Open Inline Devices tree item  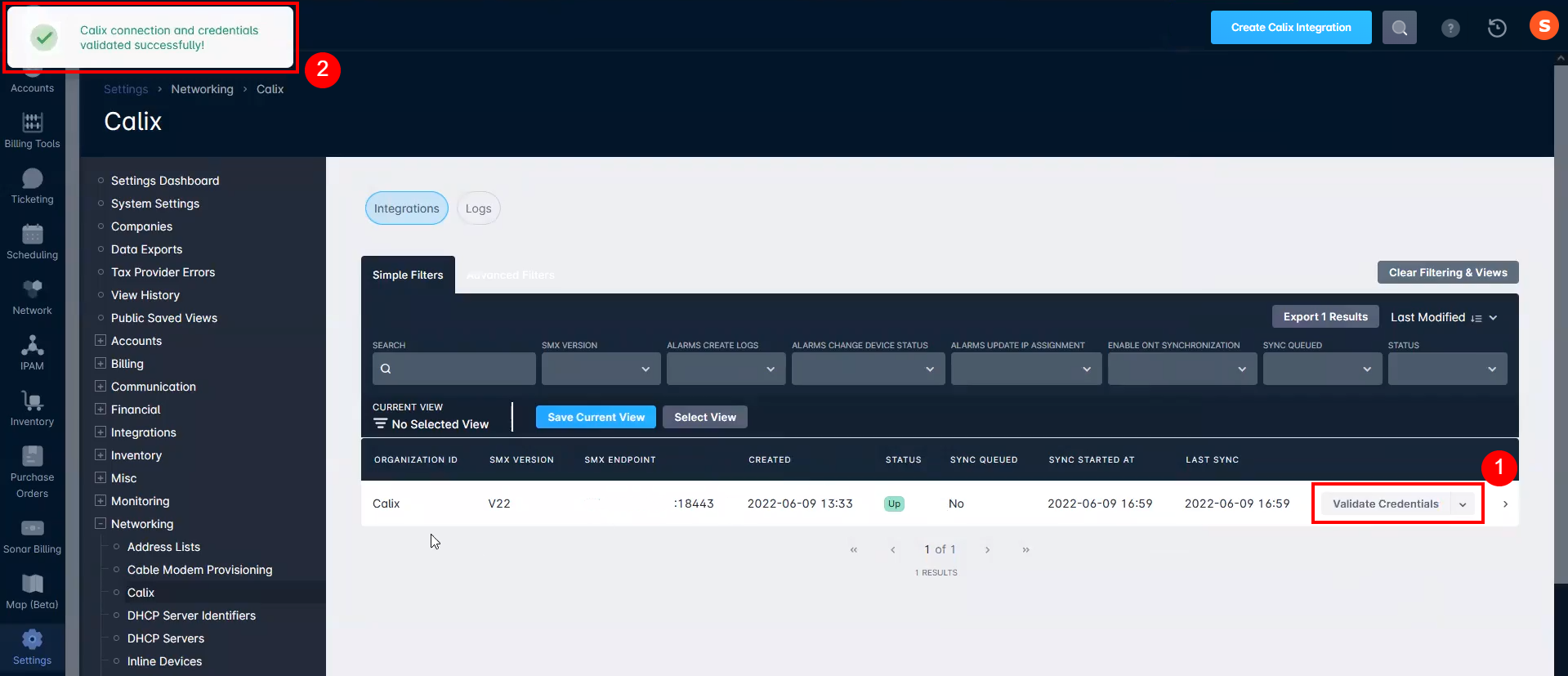coord(164,661)
